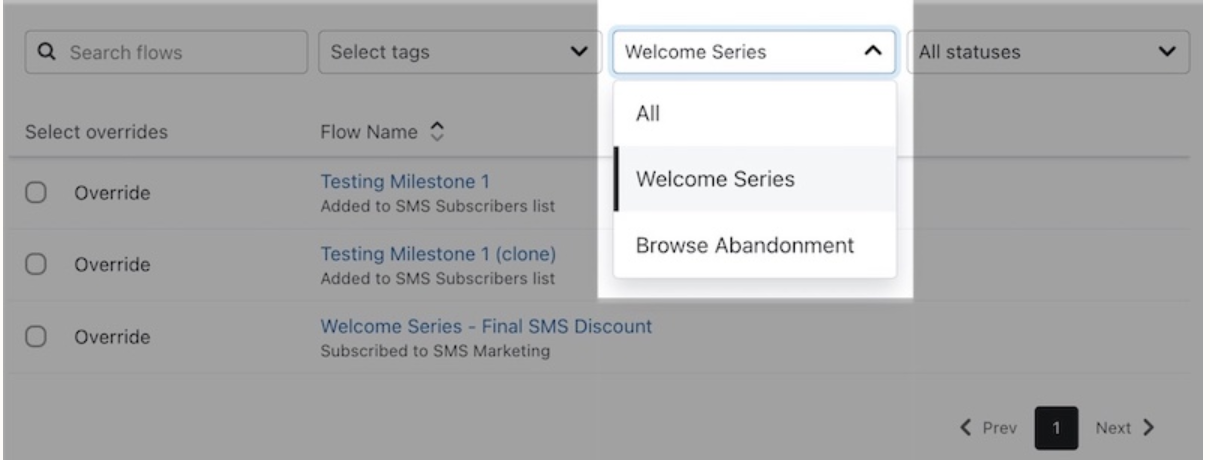Collapse the Welcome Series dropdown
Screen dimensions: 1210x460
pos(871,52)
